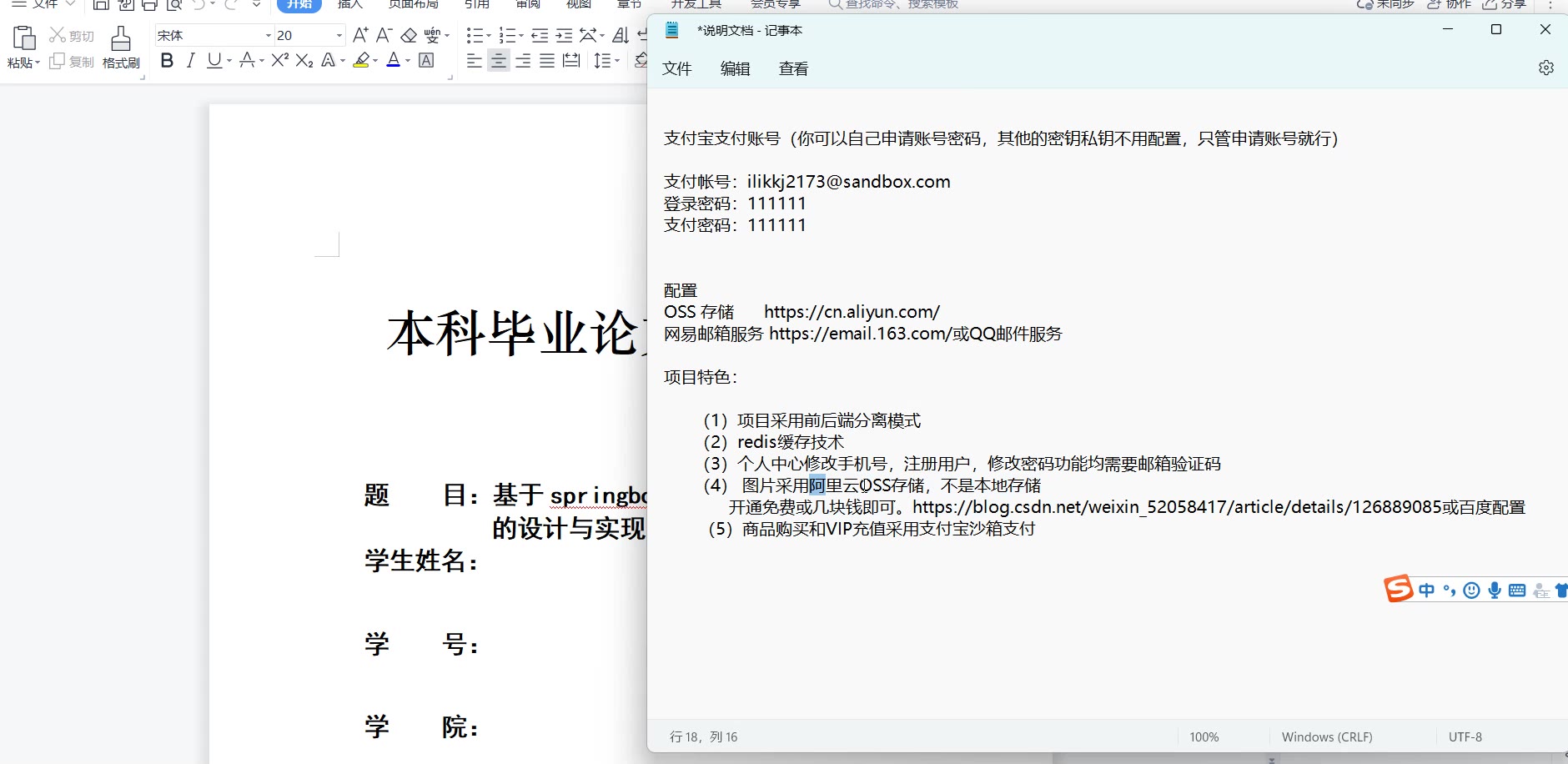The image size is (1568, 764).
Task: Set paragraph alignment to left
Action: pos(474,60)
